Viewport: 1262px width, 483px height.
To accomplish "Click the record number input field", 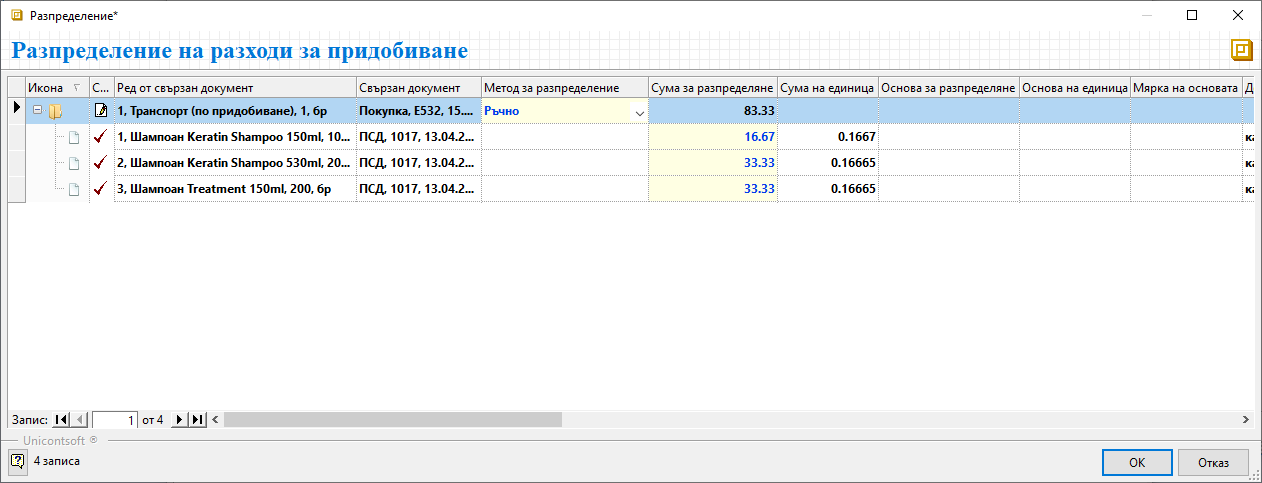I will pyautogui.click(x=114, y=420).
